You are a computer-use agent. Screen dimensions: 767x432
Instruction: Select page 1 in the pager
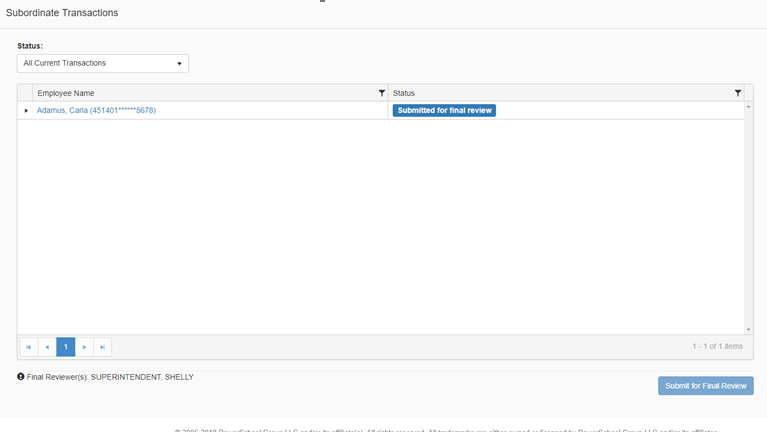point(66,347)
